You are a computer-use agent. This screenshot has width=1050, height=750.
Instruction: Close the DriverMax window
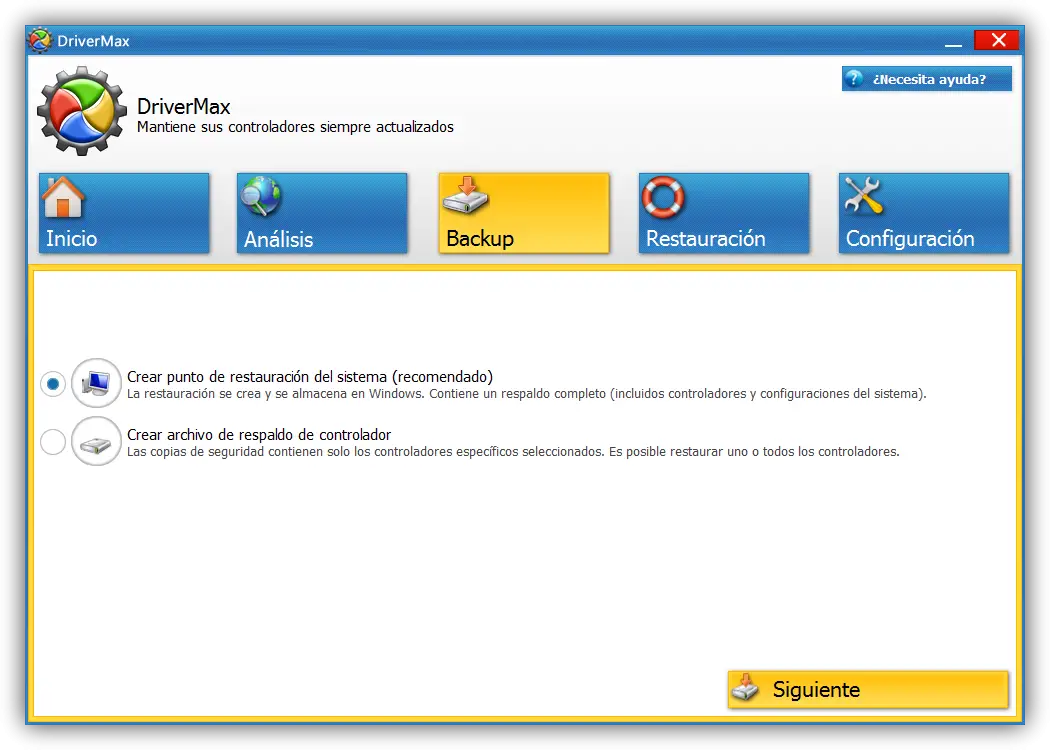[x=997, y=40]
